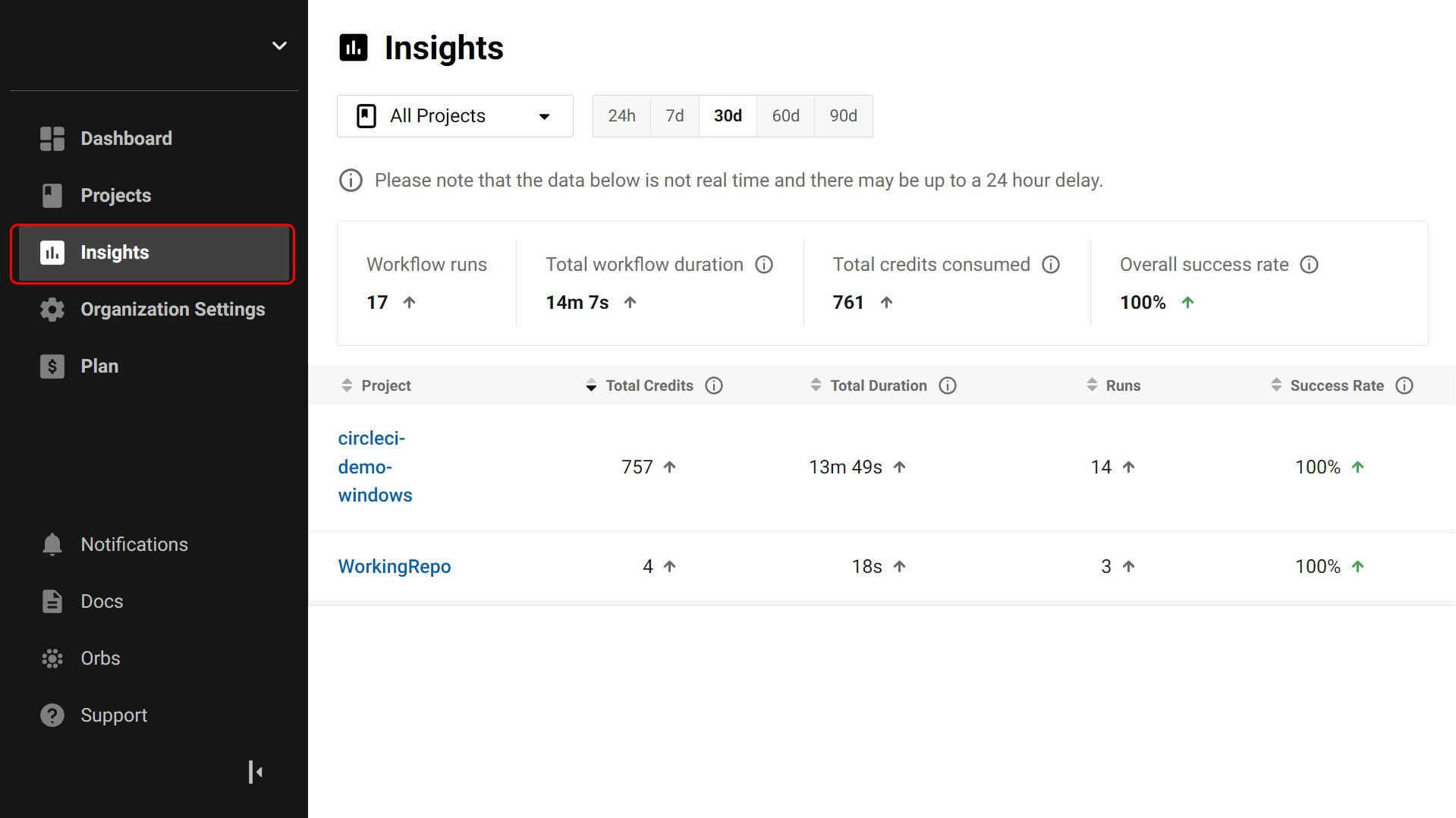The height and width of the screenshot is (818, 1456).
Task: Open Support via the question mark icon
Action: pos(51,715)
